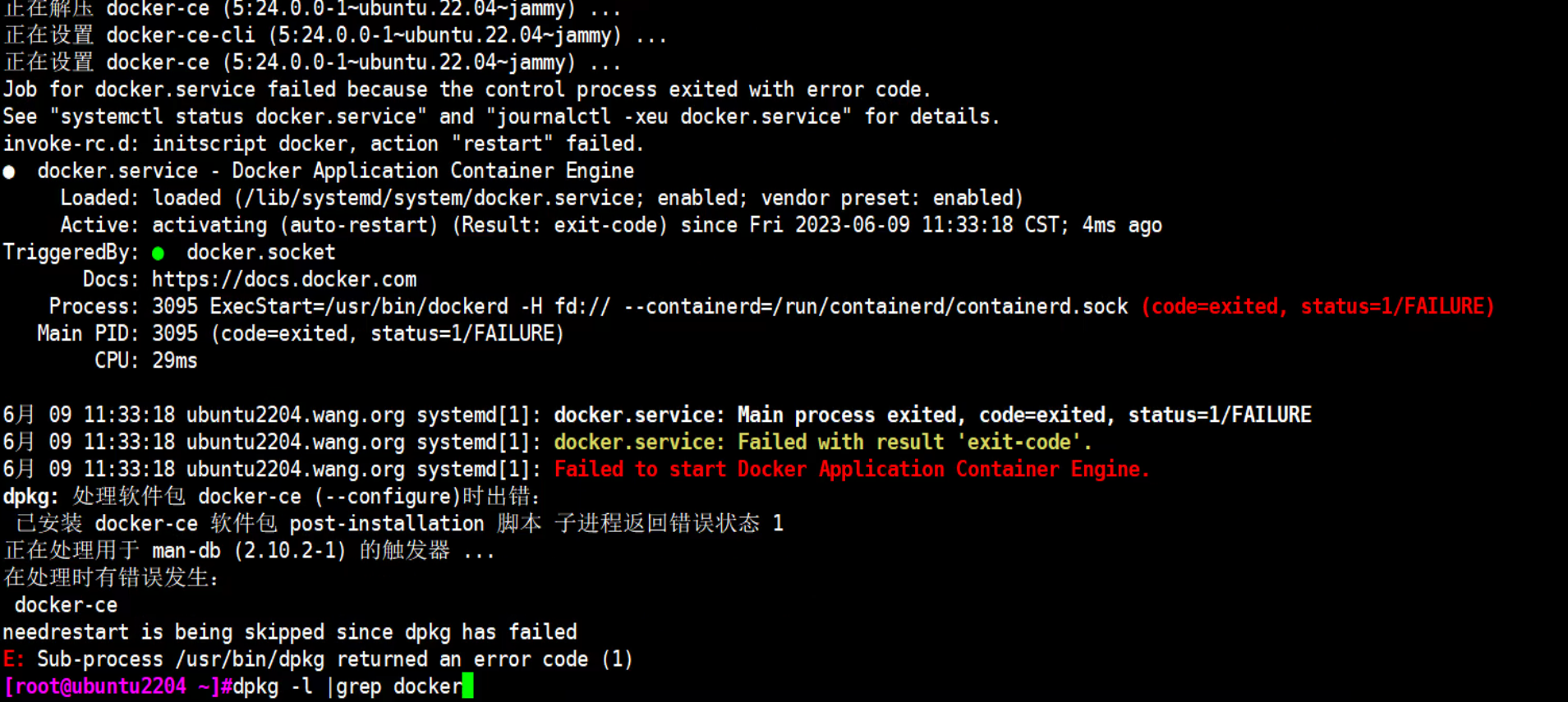Click the "TriggeredBy:" label

pos(71,253)
